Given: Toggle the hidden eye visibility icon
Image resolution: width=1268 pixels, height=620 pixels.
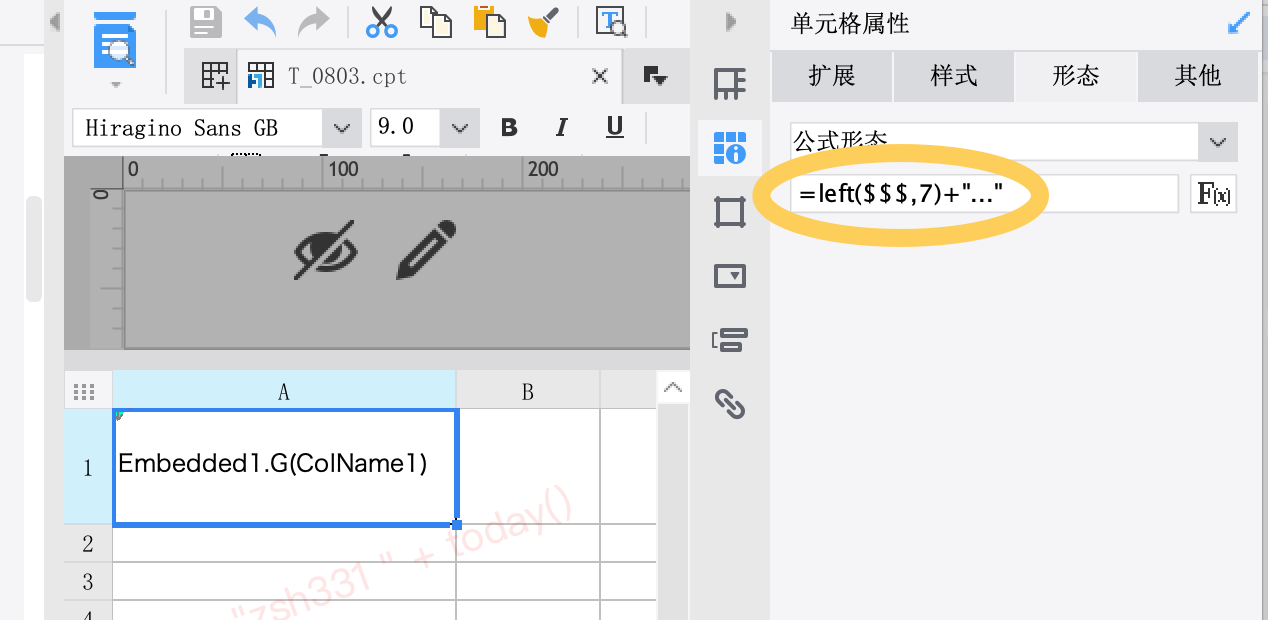Looking at the screenshot, I should [x=327, y=249].
